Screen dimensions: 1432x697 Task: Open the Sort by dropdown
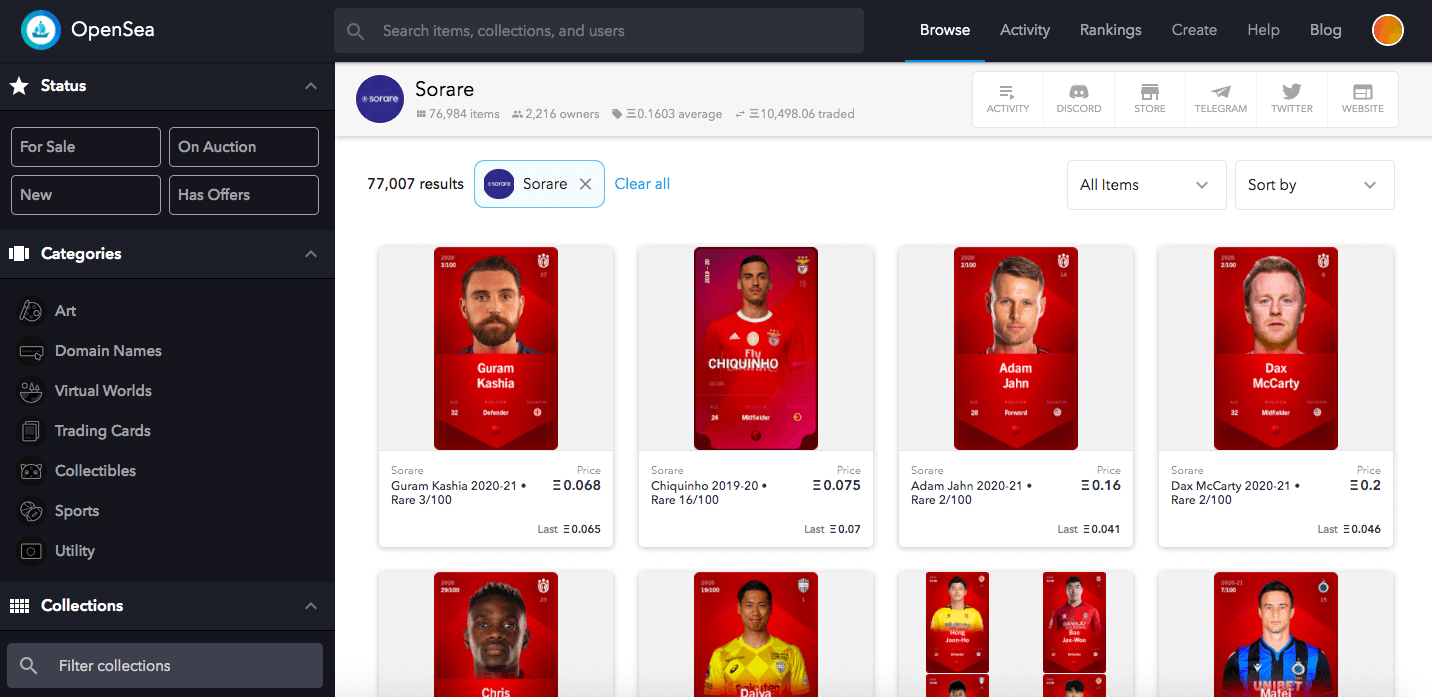1315,185
